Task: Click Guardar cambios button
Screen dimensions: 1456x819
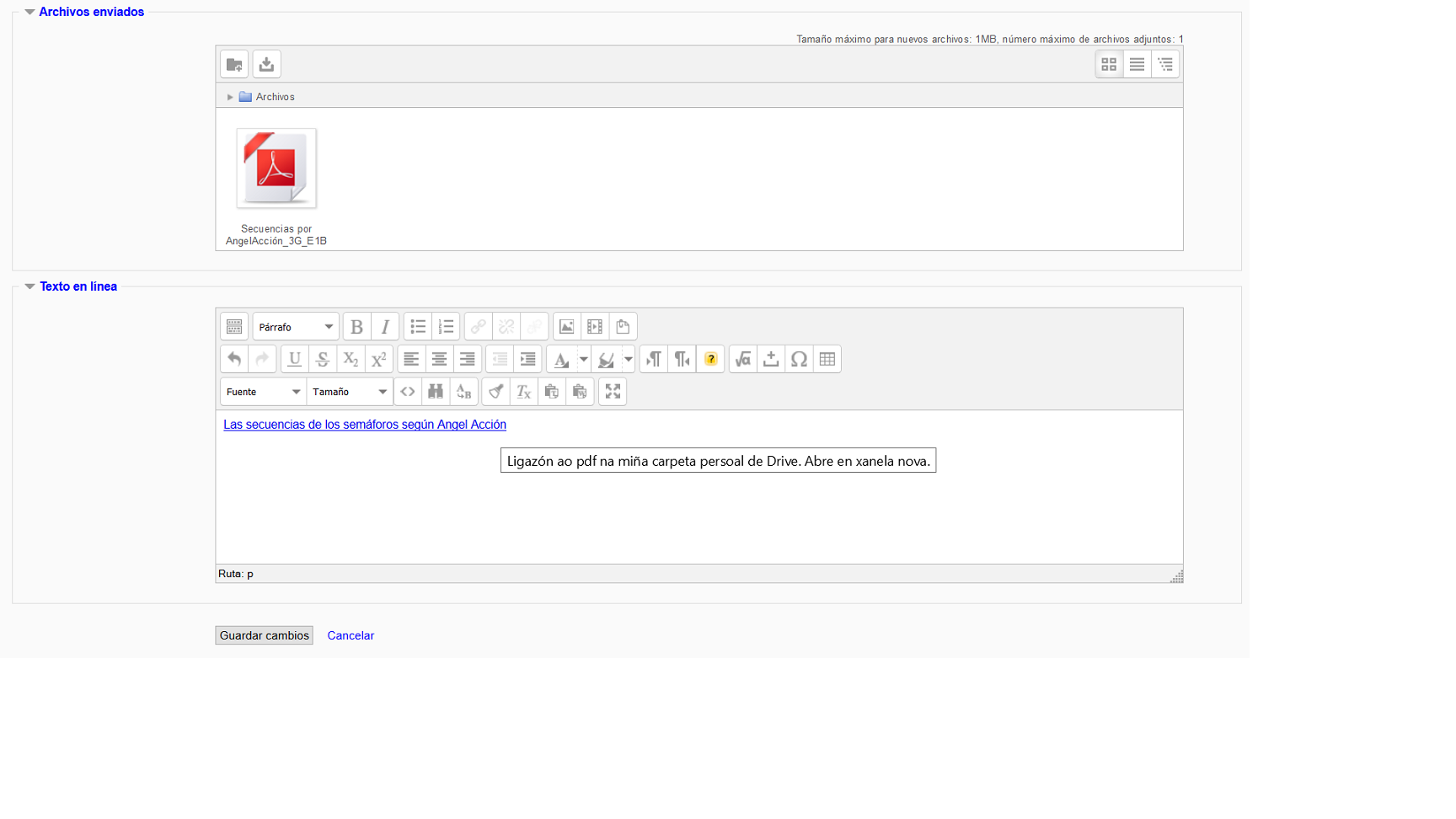Action: 264,635
